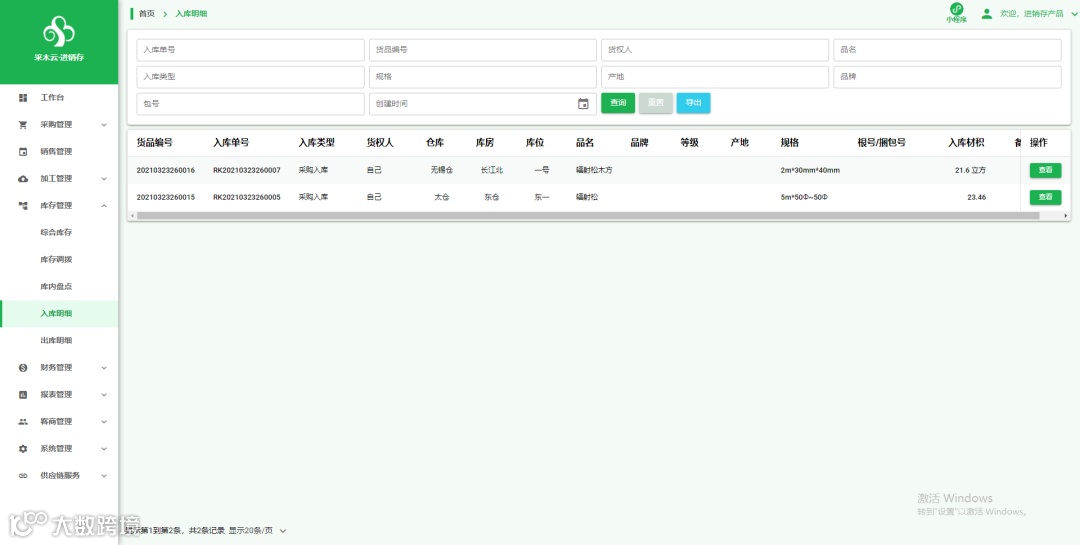The image size is (1080, 545).
Task: Open the user account dropdown arrow
Action: [1074, 13]
